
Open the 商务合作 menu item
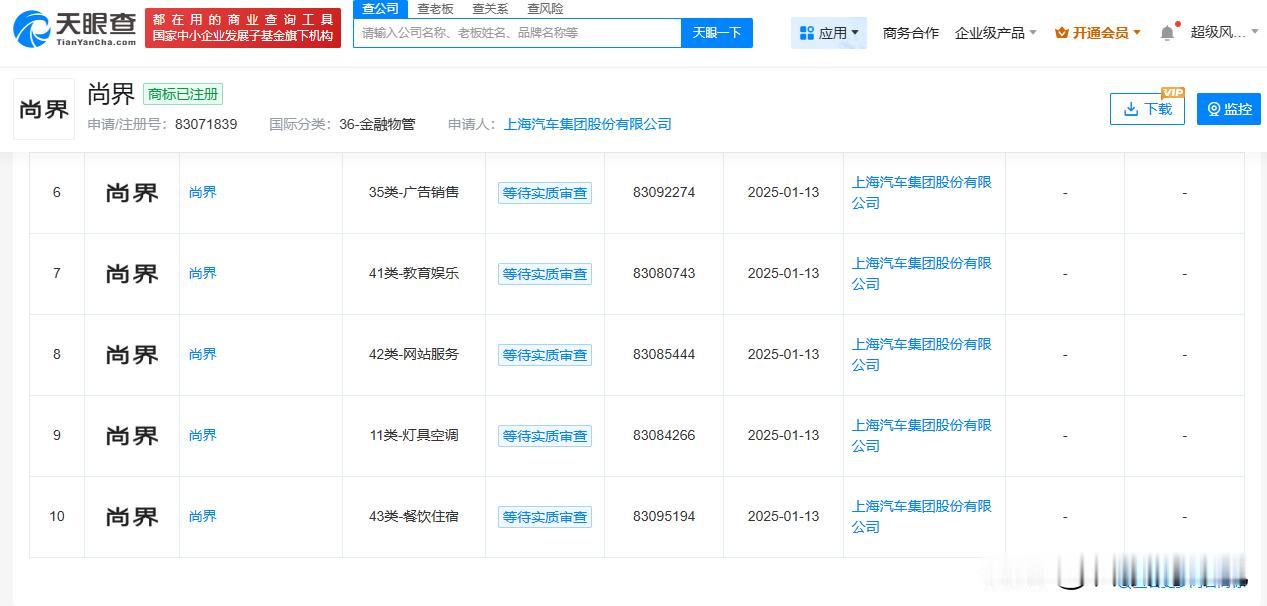point(911,33)
